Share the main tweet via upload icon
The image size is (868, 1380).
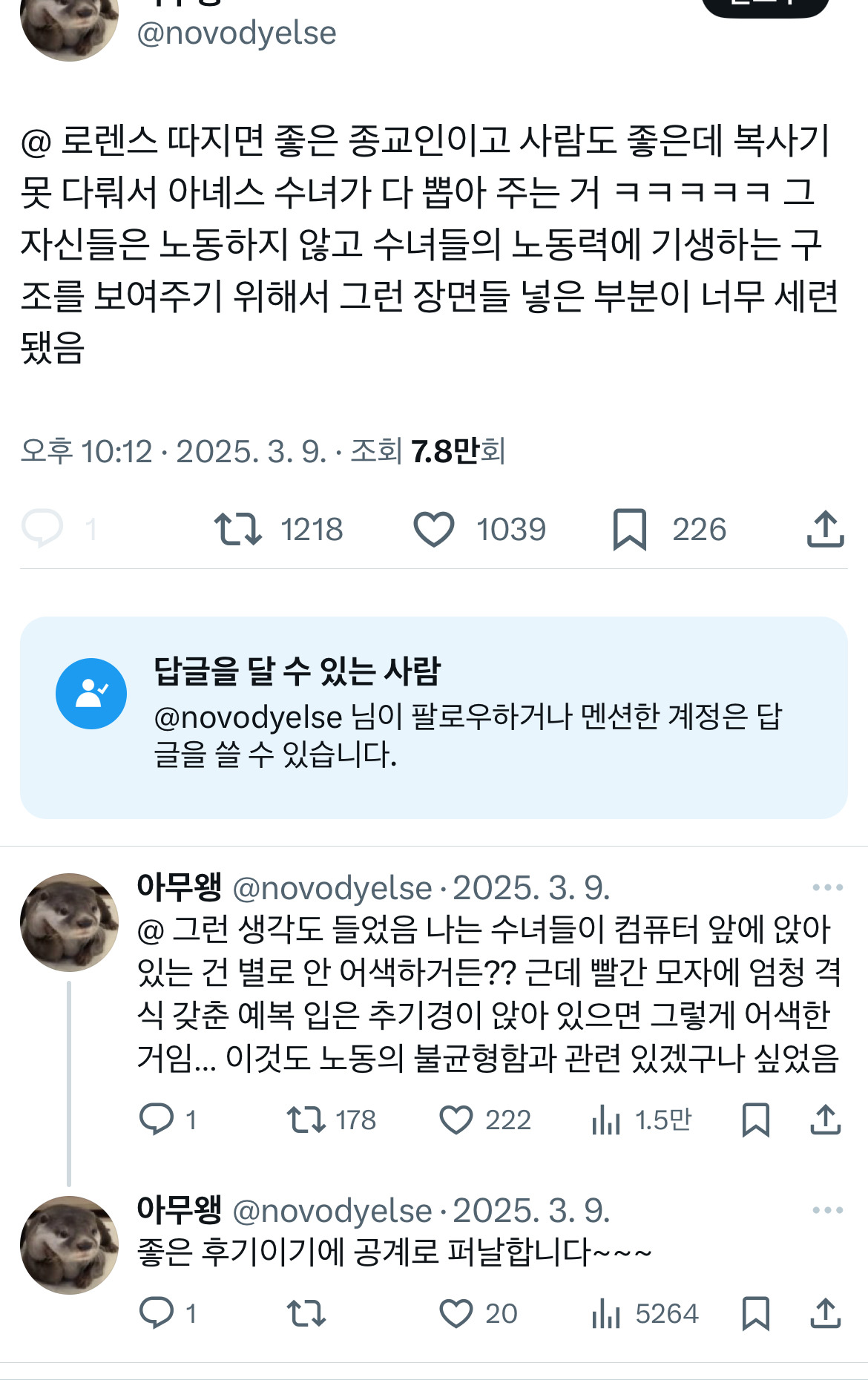click(825, 530)
